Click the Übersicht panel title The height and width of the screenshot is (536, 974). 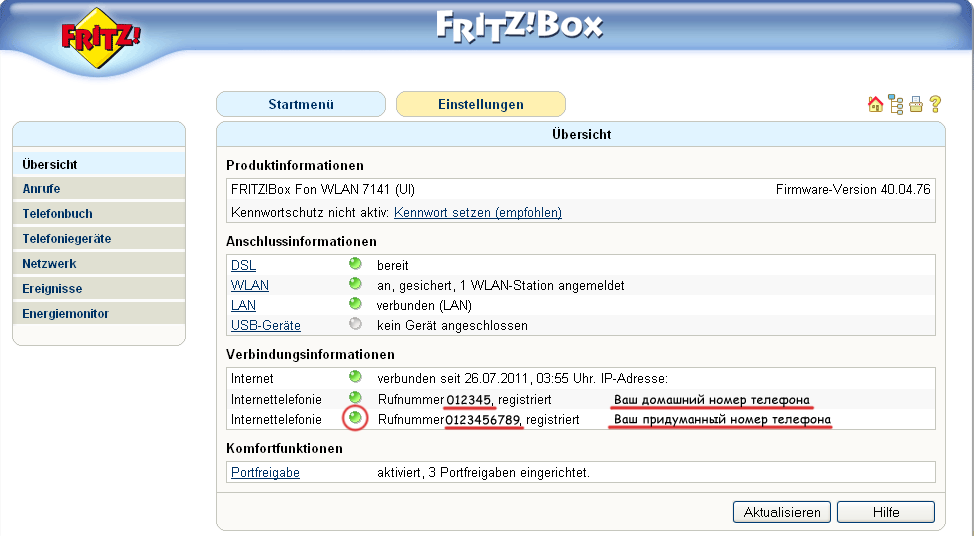(x=581, y=134)
